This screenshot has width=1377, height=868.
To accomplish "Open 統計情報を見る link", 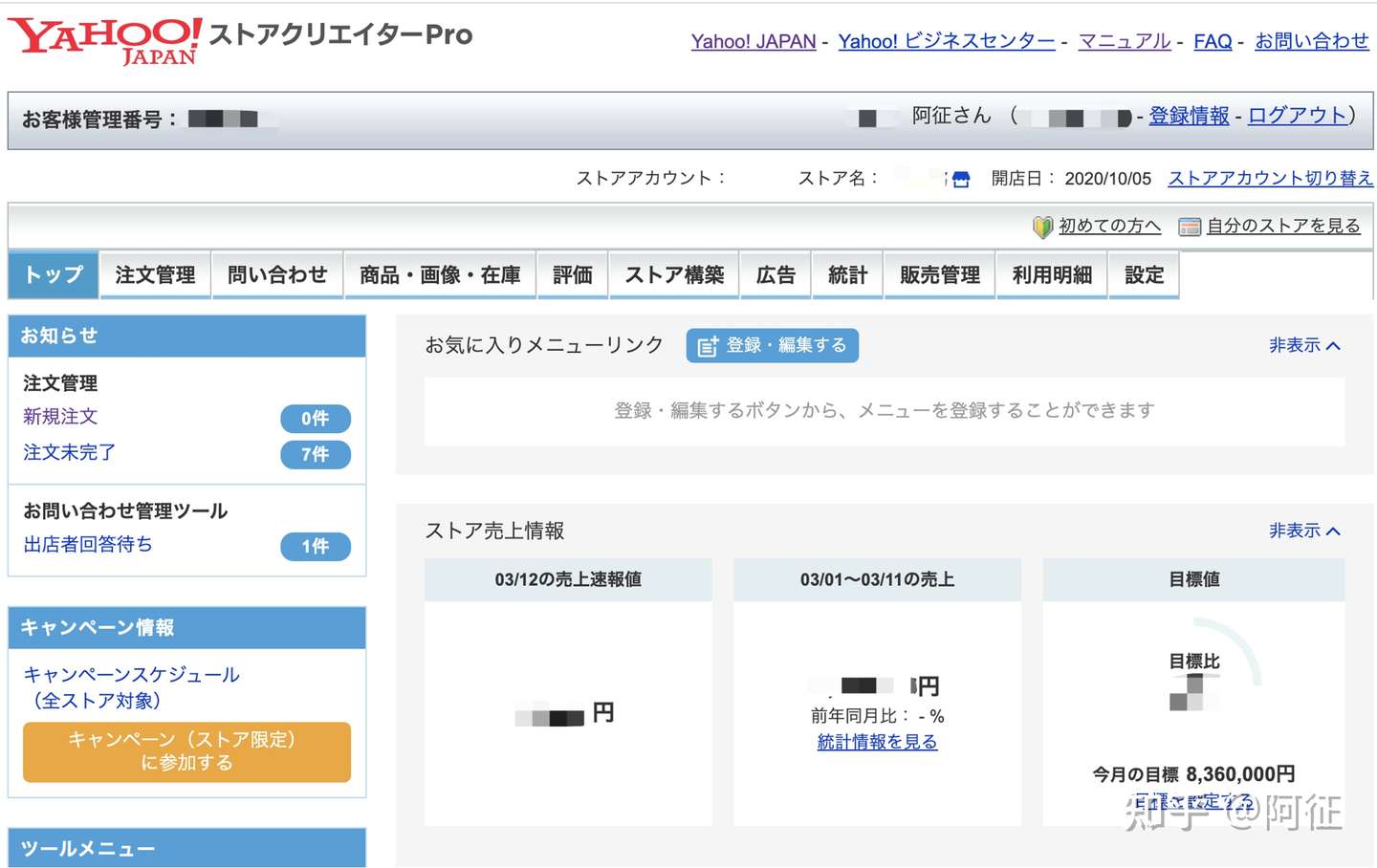I will coord(877,742).
